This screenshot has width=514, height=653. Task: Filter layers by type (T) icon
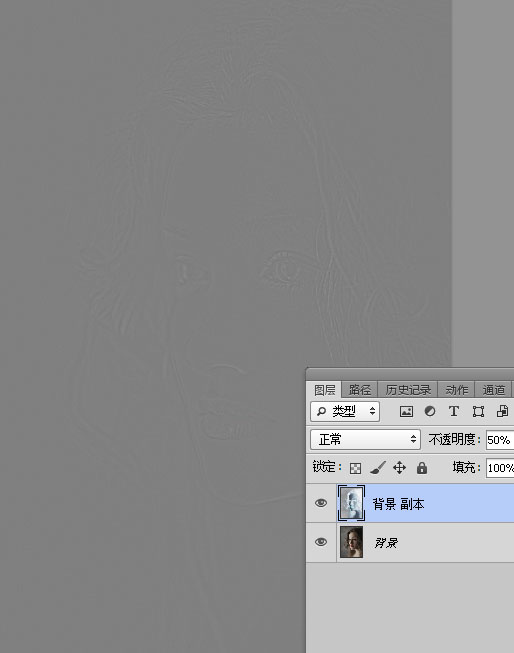[x=454, y=411]
